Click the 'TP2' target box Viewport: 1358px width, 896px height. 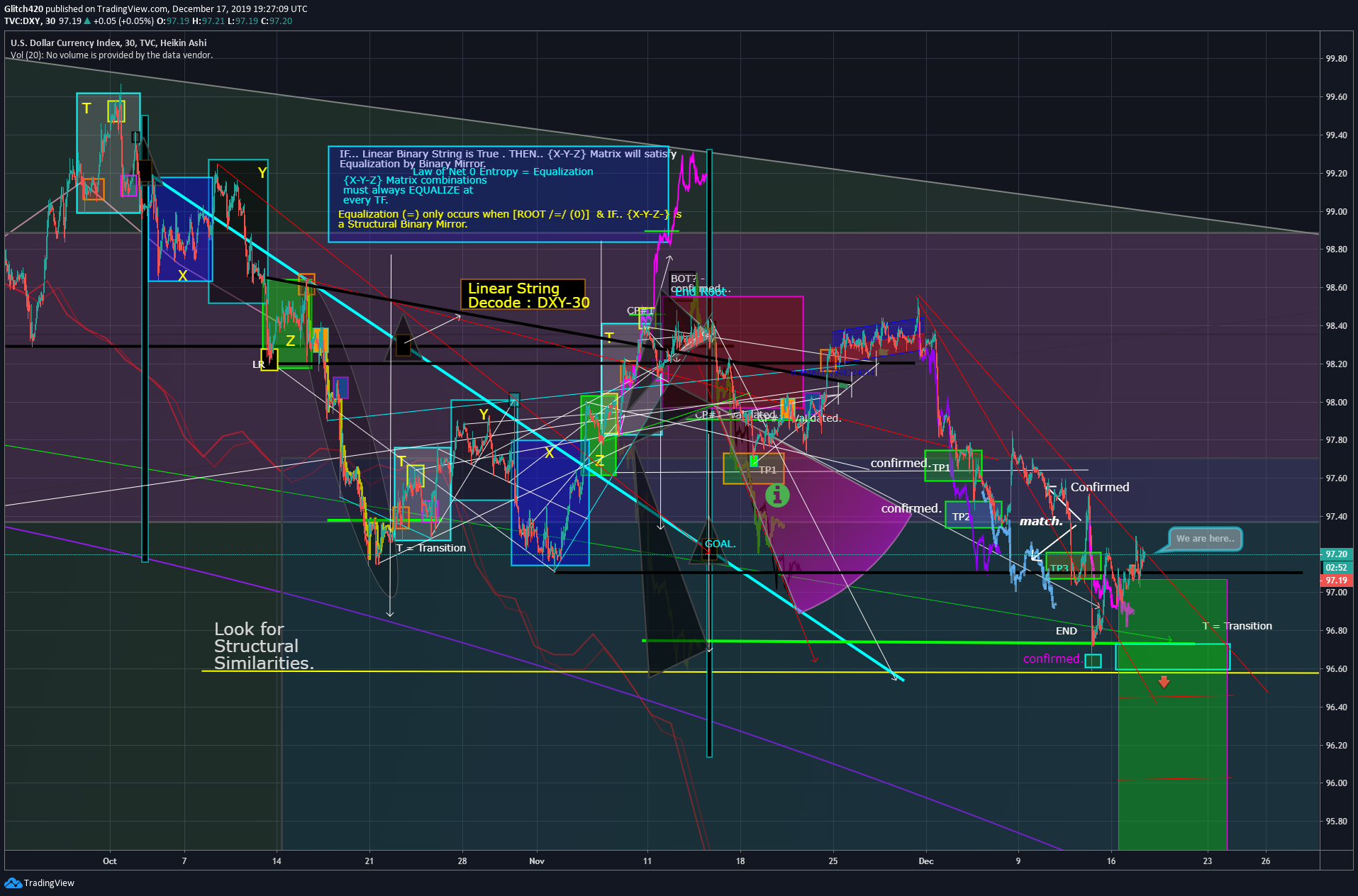tap(973, 515)
